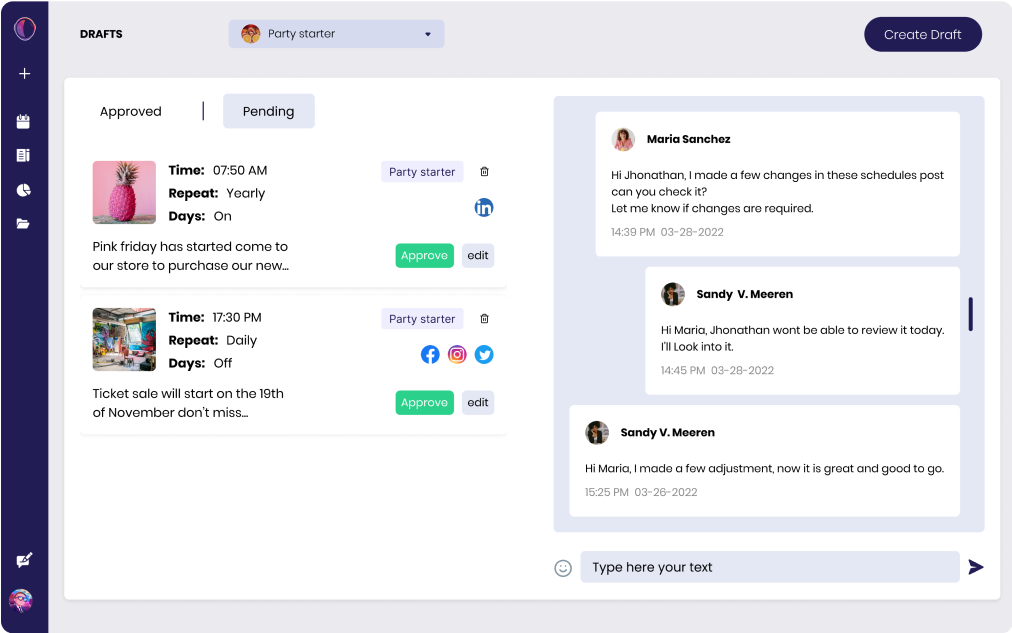Delete the ticket sale draft with the trash icon
The height and width of the screenshot is (633, 1012).
485,319
